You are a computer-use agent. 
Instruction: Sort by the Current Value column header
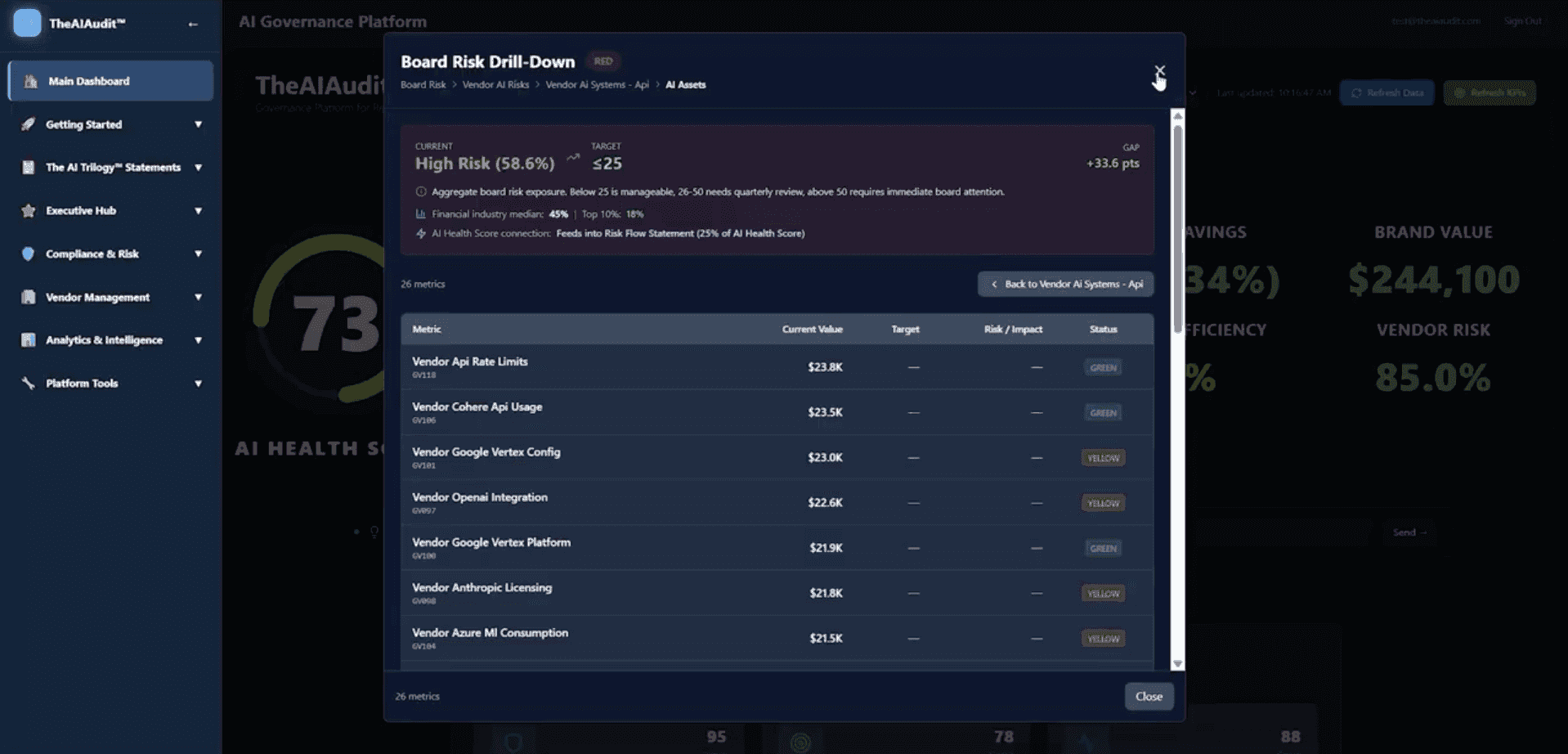pyautogui.click(x=812, y=329)
